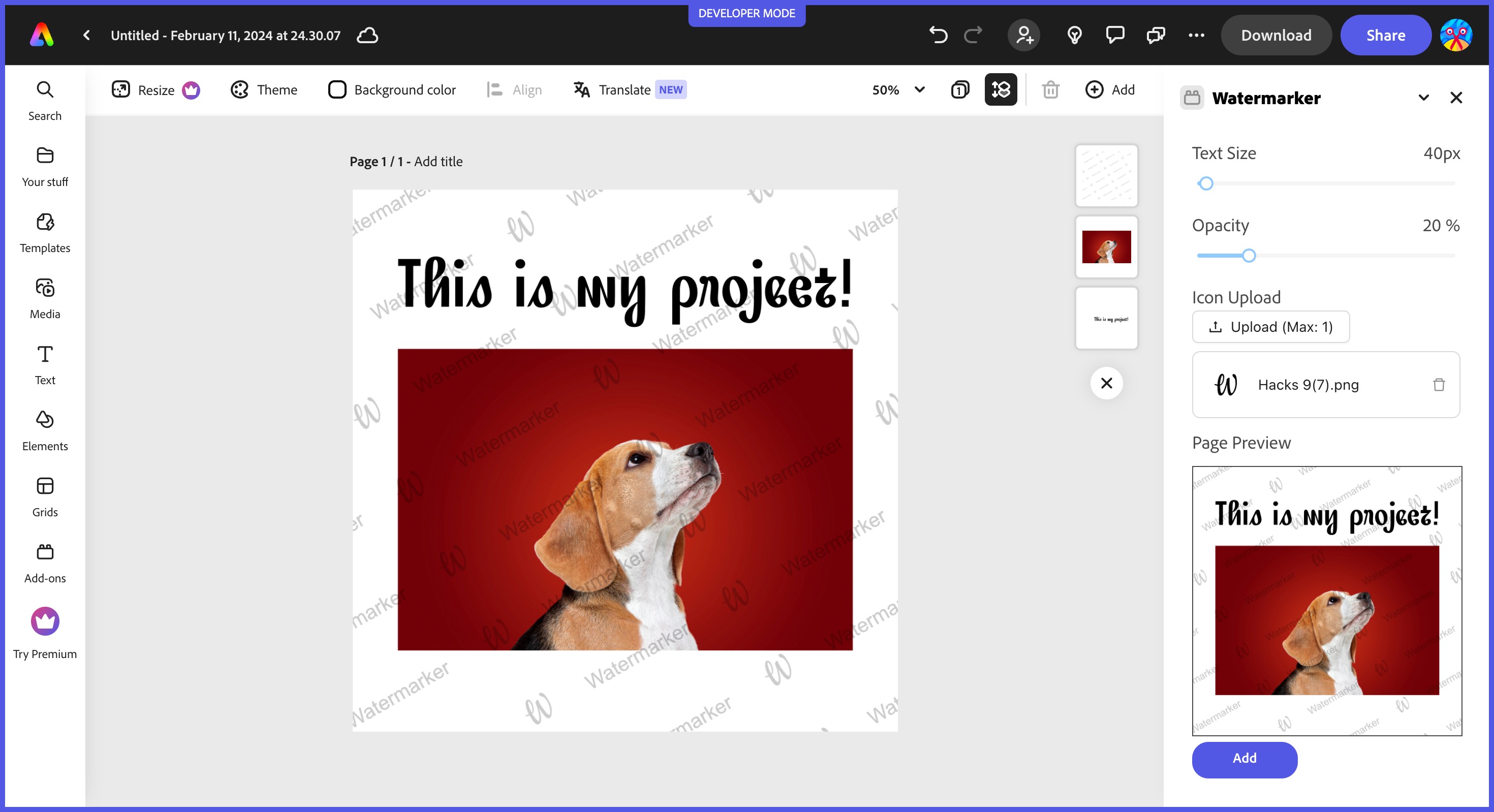Click the redo arrow icon

973,36
